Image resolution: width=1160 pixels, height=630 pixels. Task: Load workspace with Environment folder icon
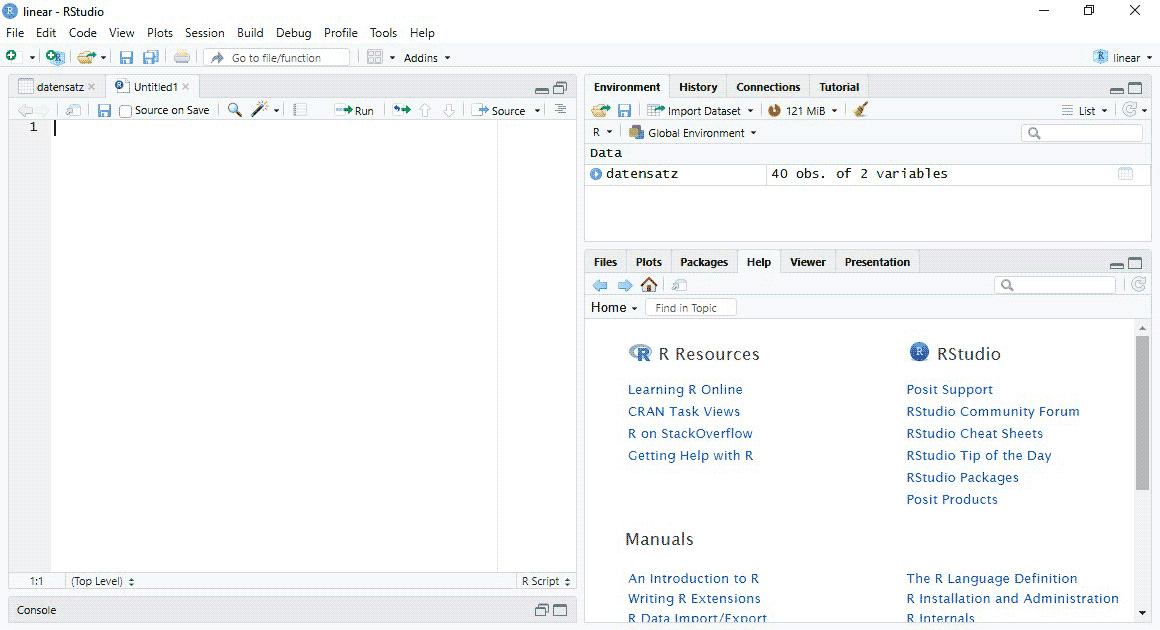click(x=601, y=110)
